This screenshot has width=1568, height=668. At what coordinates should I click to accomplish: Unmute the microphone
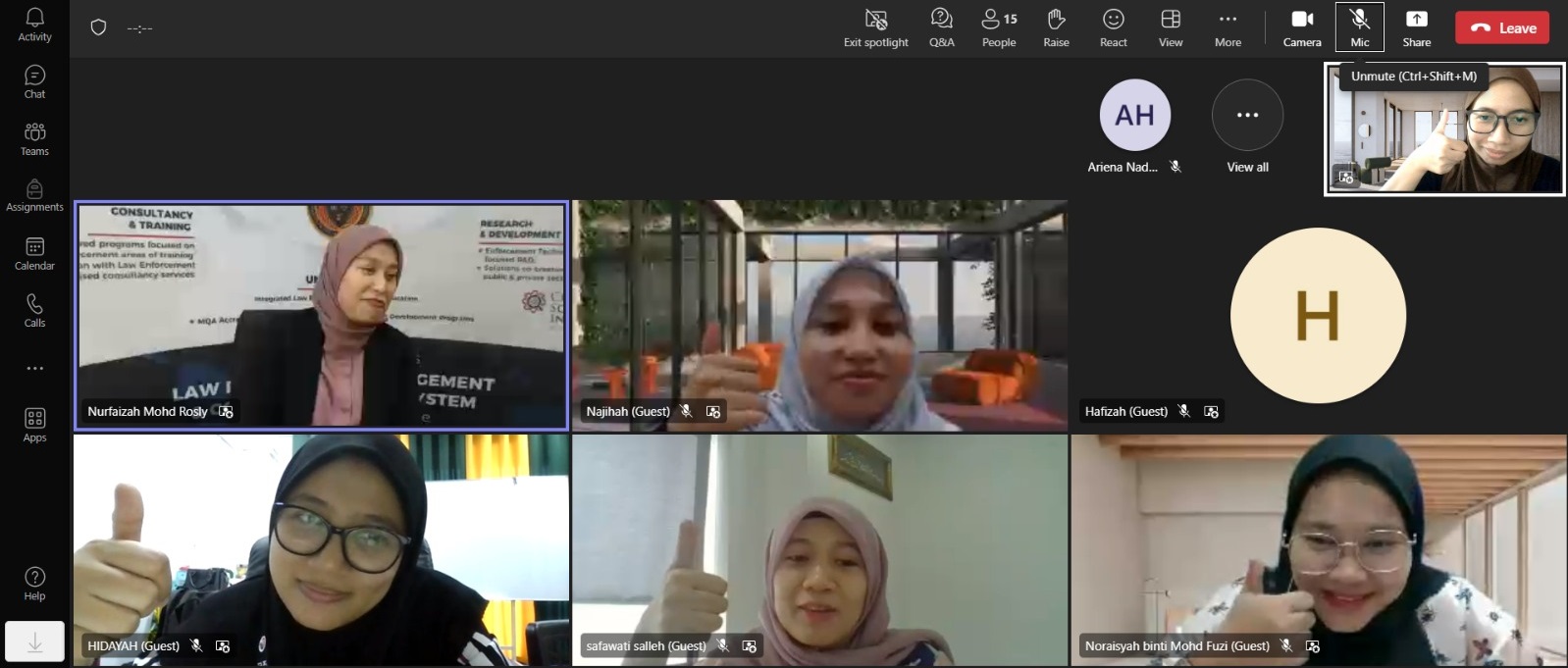(x=1359, y=27)
